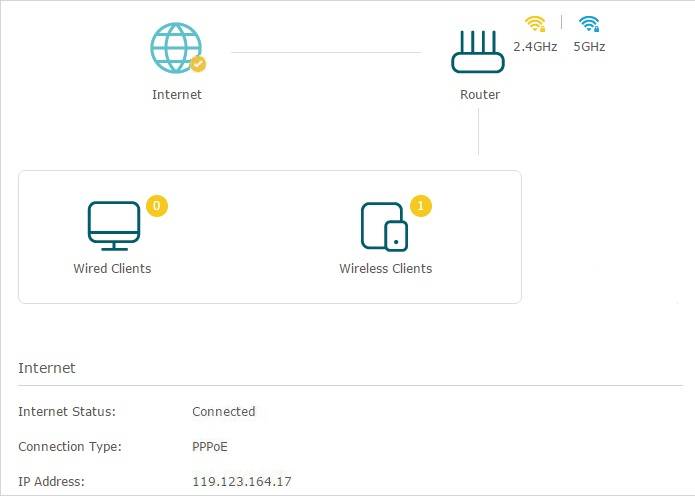Click the Wired Clients count badge 0
The height and width of the screenshot is (496, 695).
[x=156, y=206]
